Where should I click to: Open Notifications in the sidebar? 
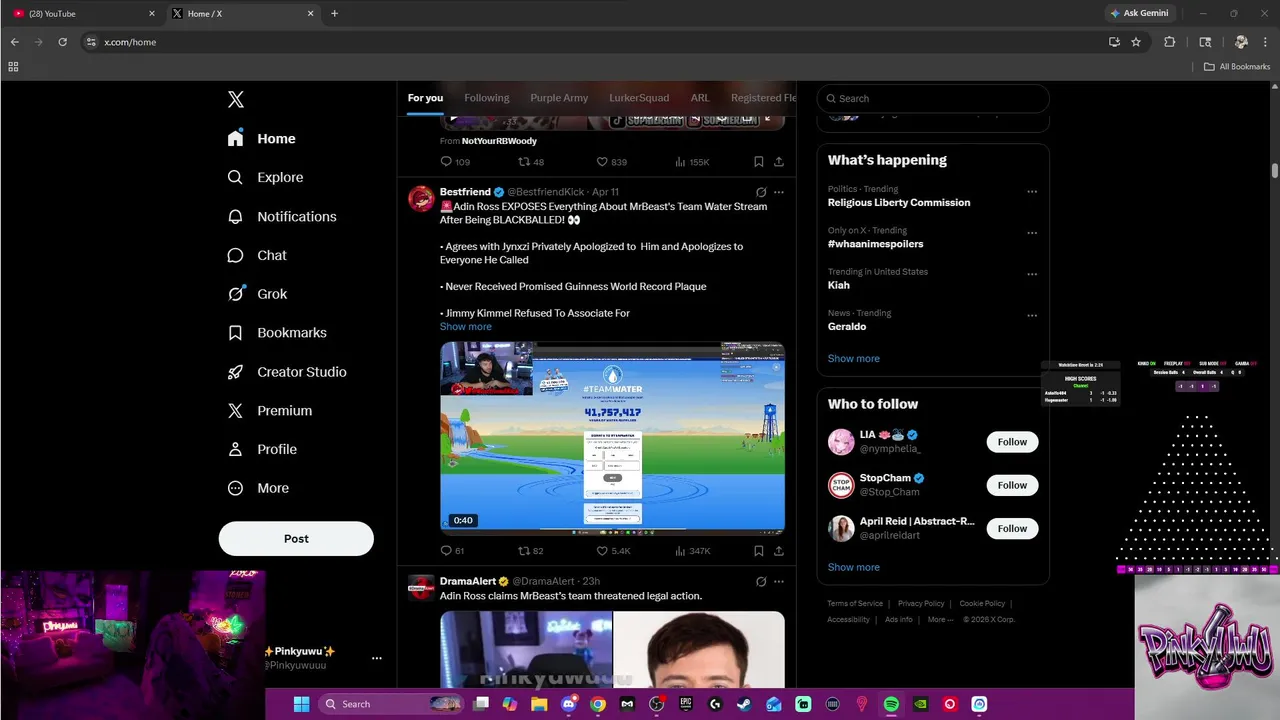click(x=282, y=216)
